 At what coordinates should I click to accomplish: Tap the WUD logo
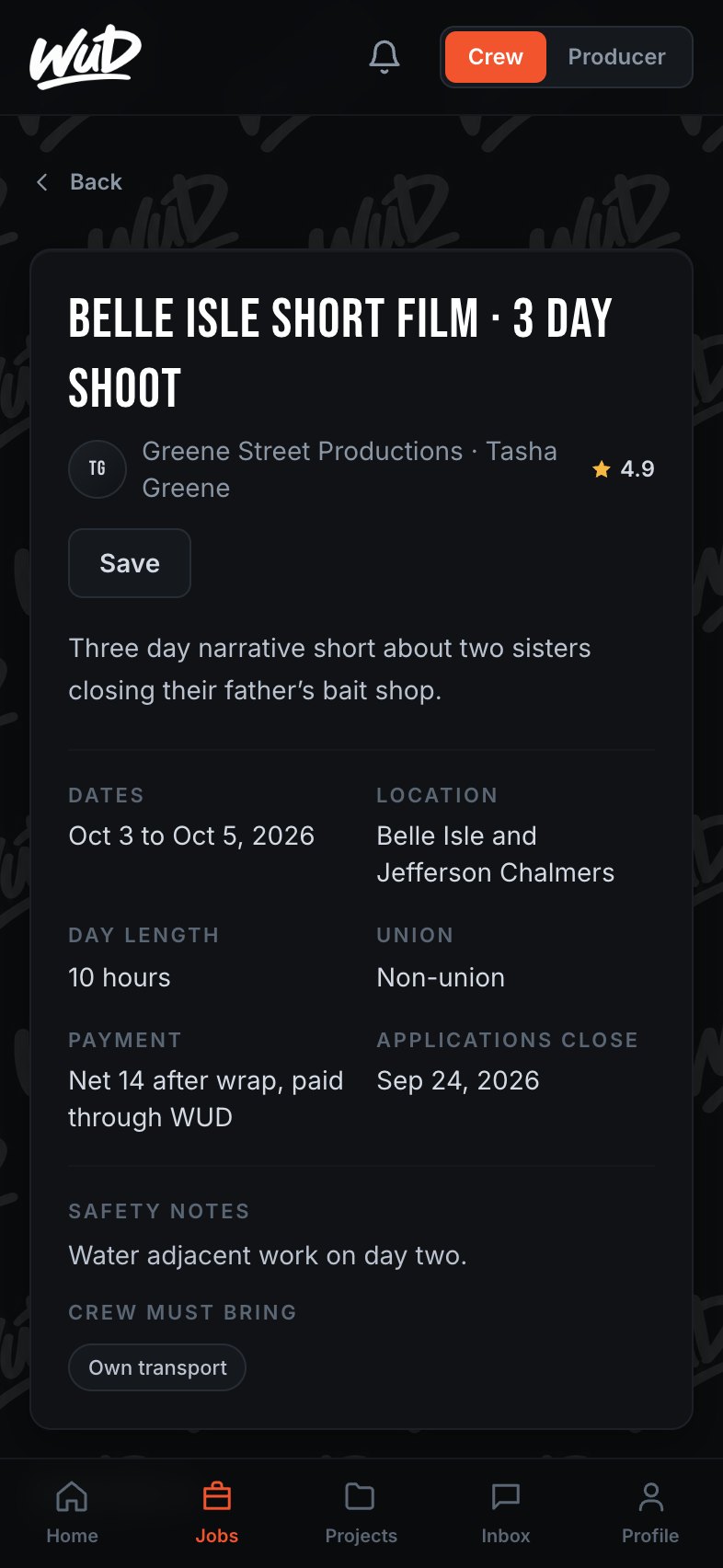(x=86, y=57)
